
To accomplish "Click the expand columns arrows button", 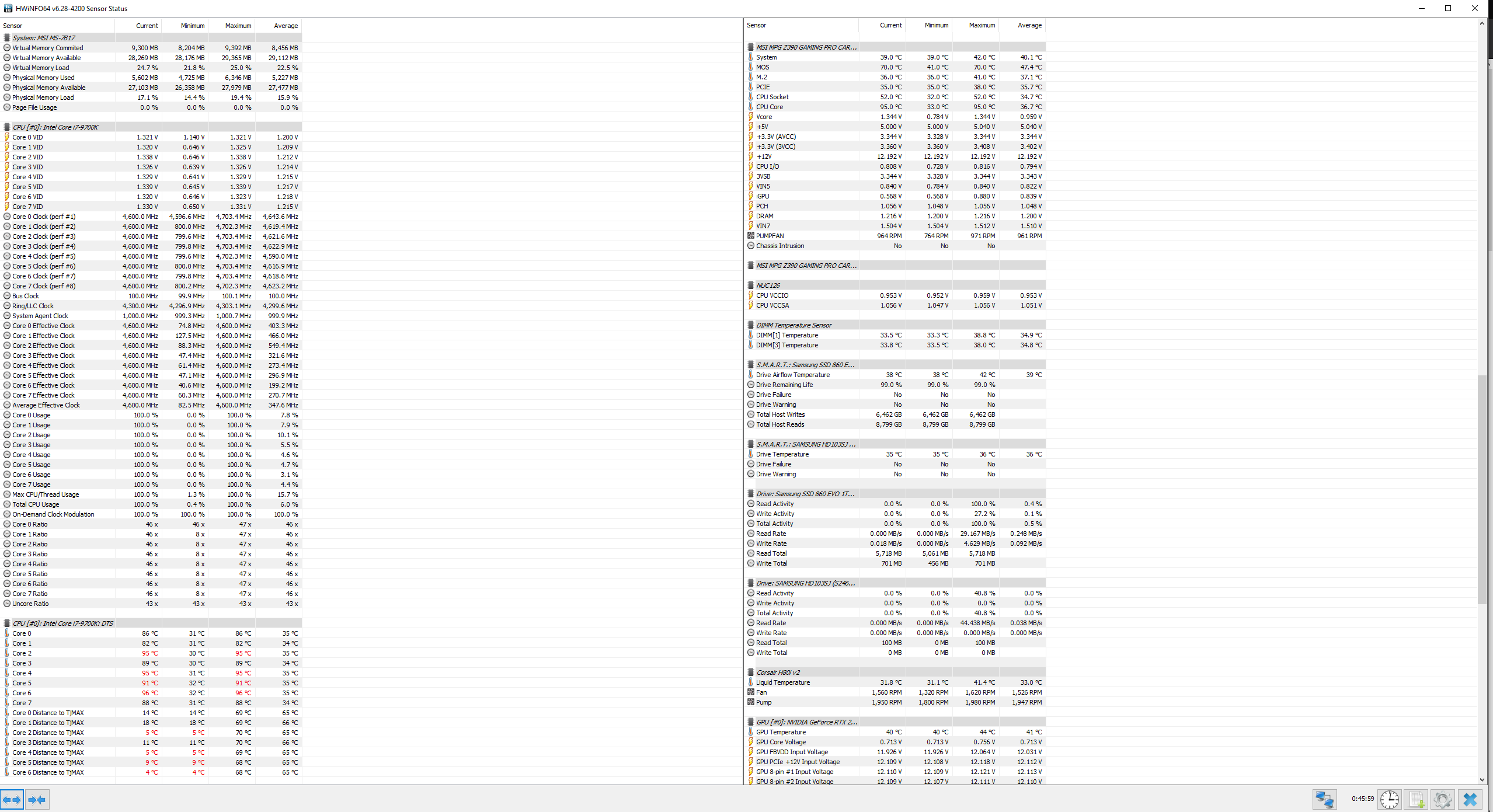I will [12, 800].
